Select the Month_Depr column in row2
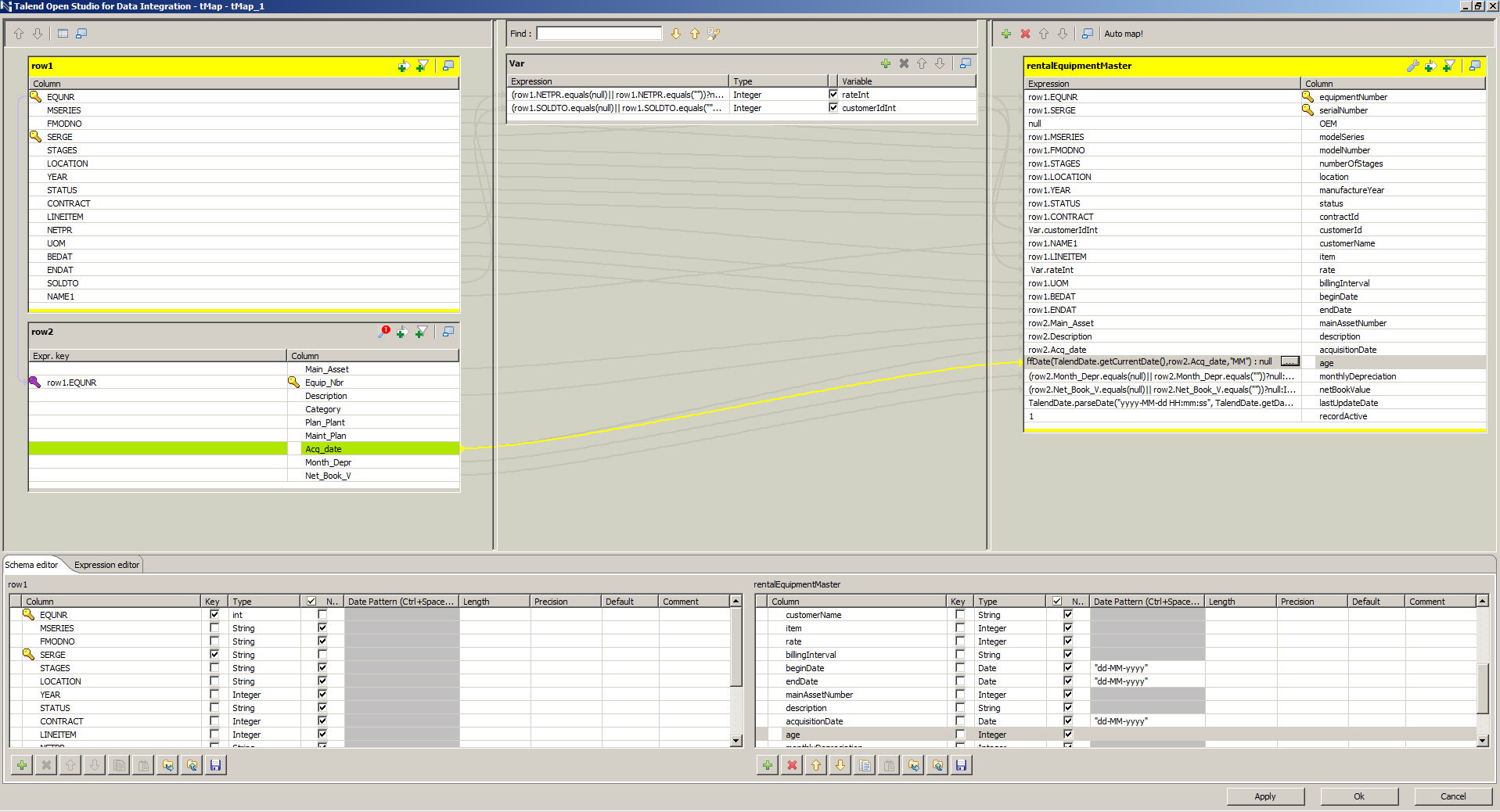 tap(328, 462)
